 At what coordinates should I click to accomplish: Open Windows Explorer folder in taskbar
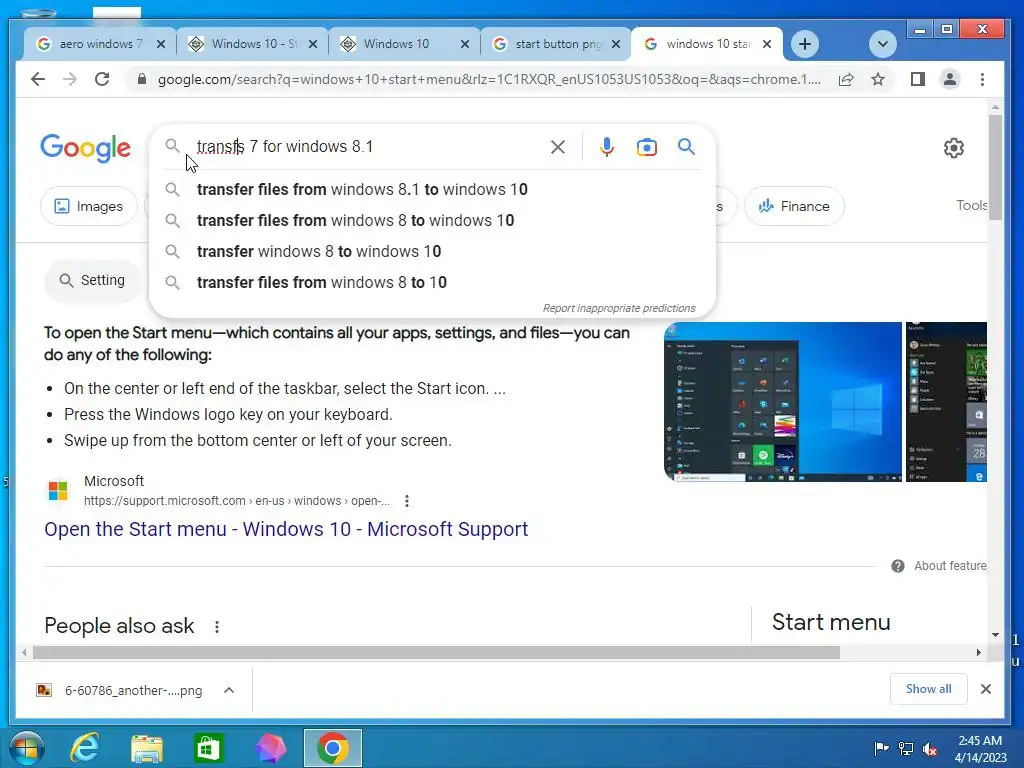click(147, 748)
